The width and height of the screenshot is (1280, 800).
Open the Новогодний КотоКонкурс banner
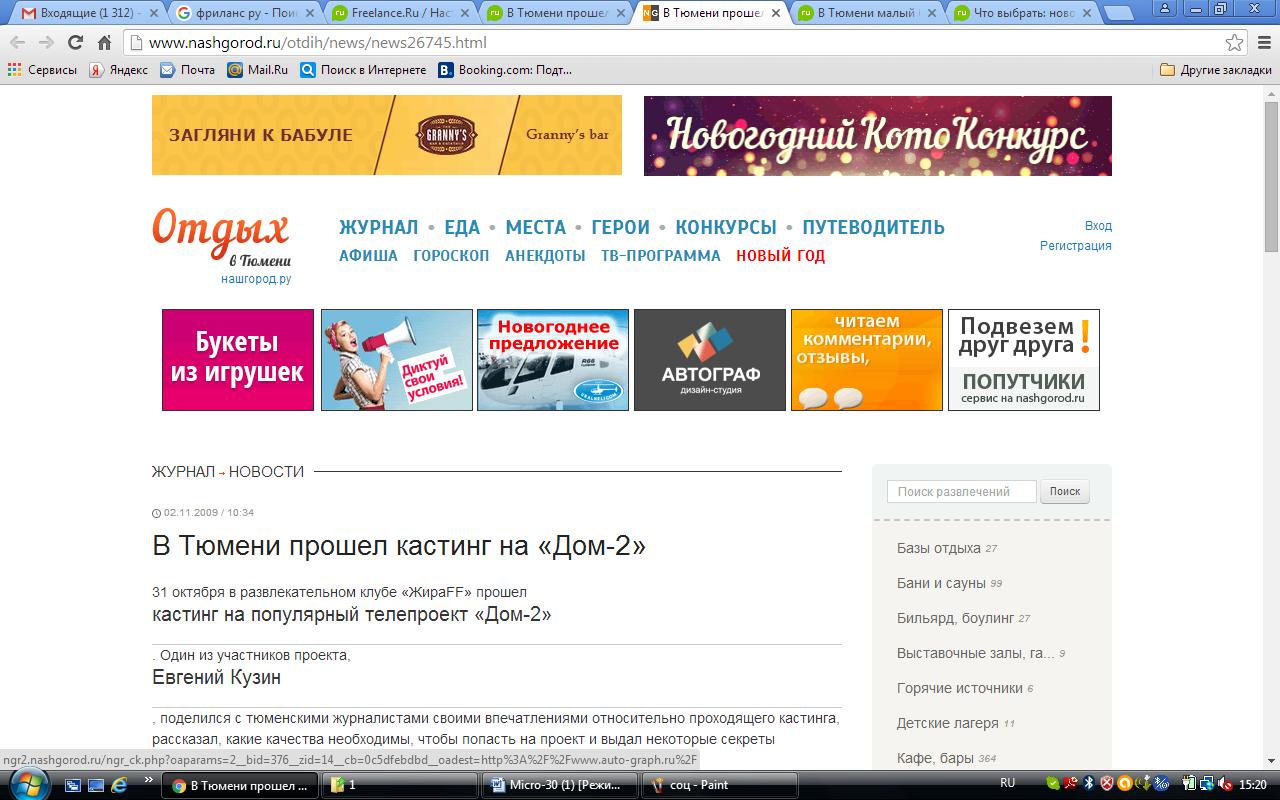[x=878, y=135]
